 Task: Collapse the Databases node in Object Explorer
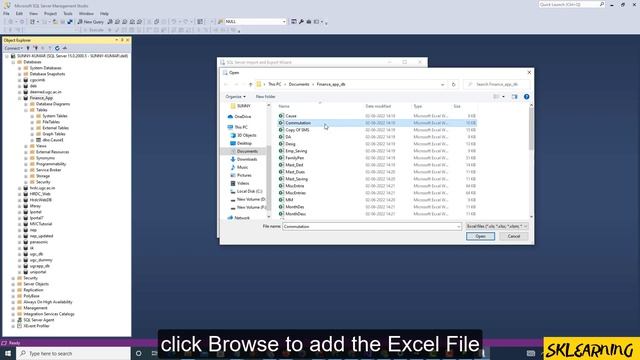(x=13, y=62)
